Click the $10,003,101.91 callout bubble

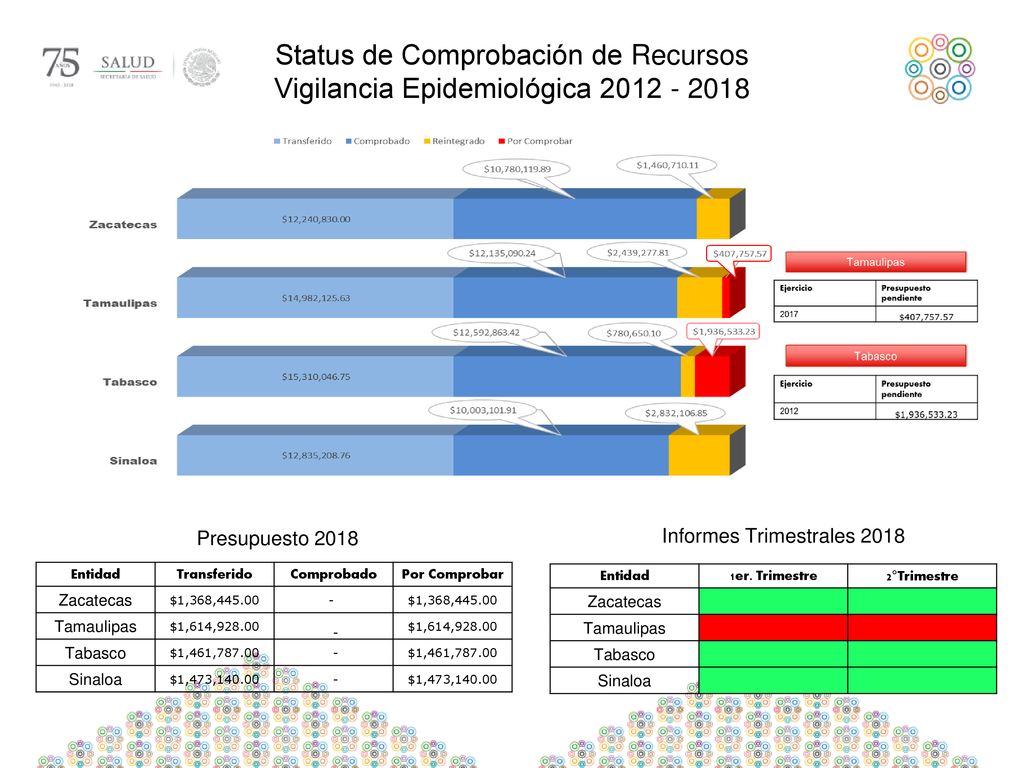(483, 410)
